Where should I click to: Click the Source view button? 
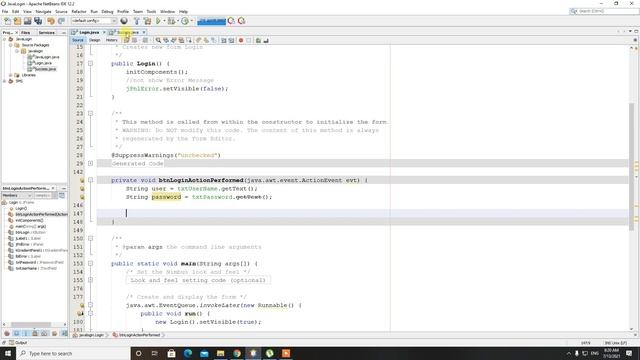[78, 40]
